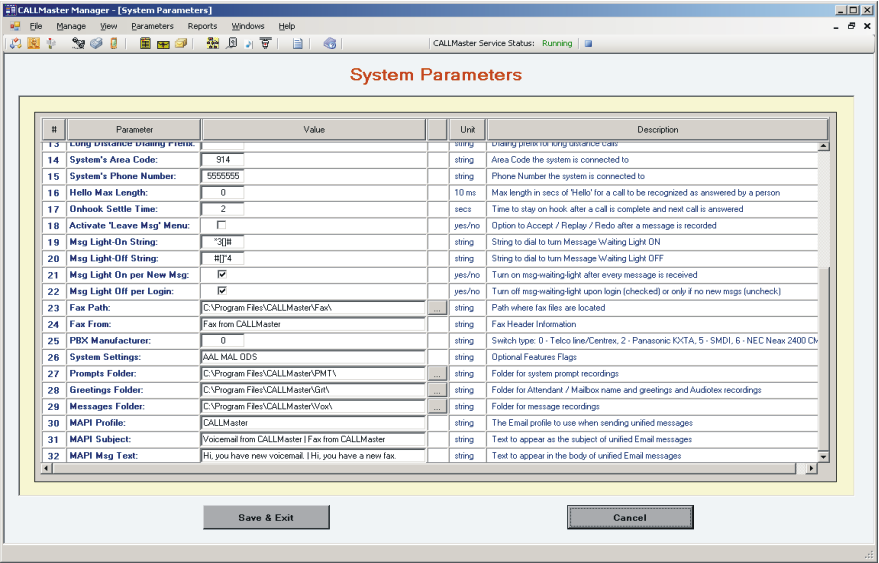Click the Msg Light-Off String field
The height and width of the screenshot is (563, 879).
(x=223, y=258)
